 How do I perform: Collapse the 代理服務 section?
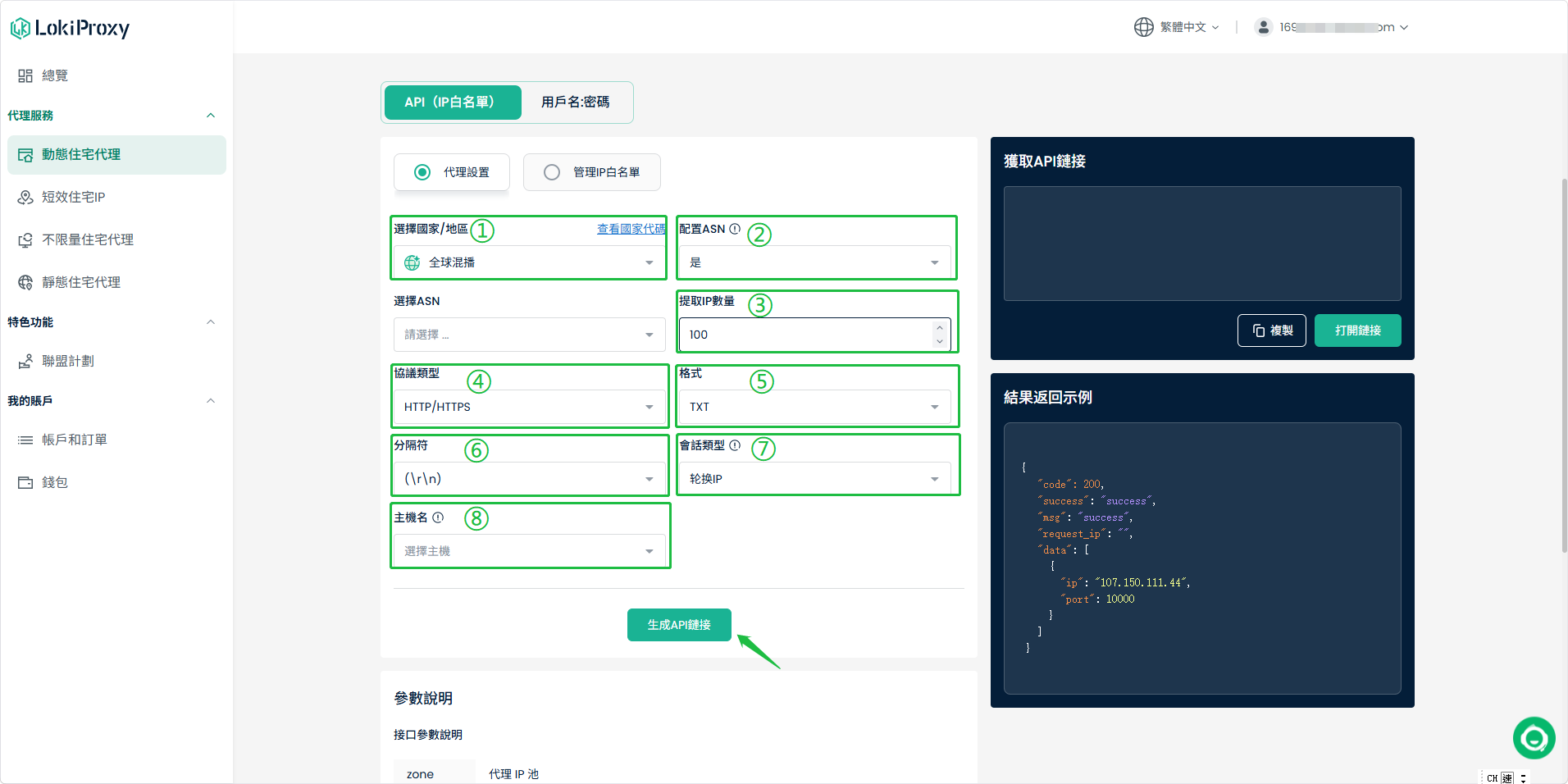coord(211,116)
